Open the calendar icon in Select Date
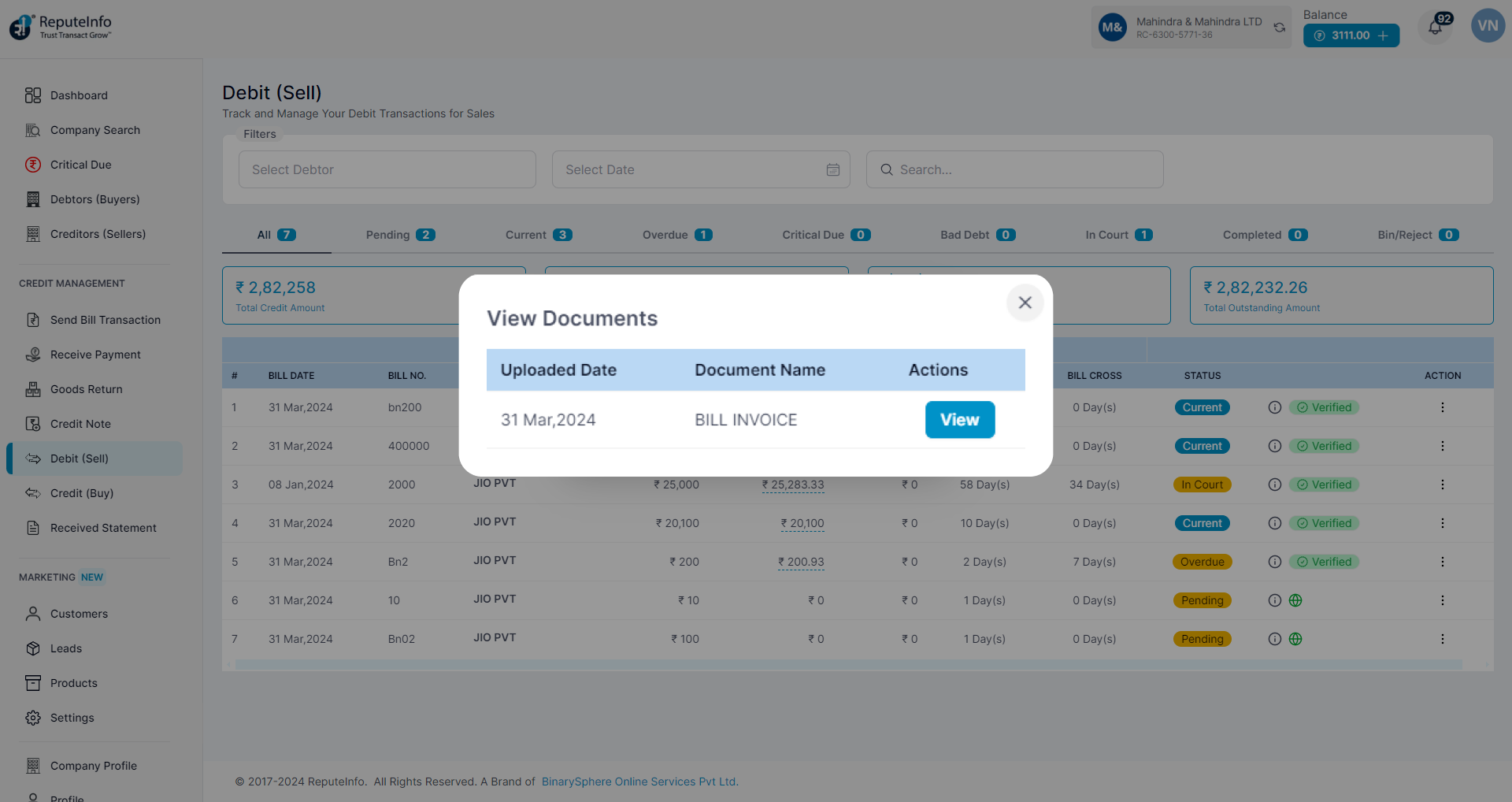 point(832,169)
